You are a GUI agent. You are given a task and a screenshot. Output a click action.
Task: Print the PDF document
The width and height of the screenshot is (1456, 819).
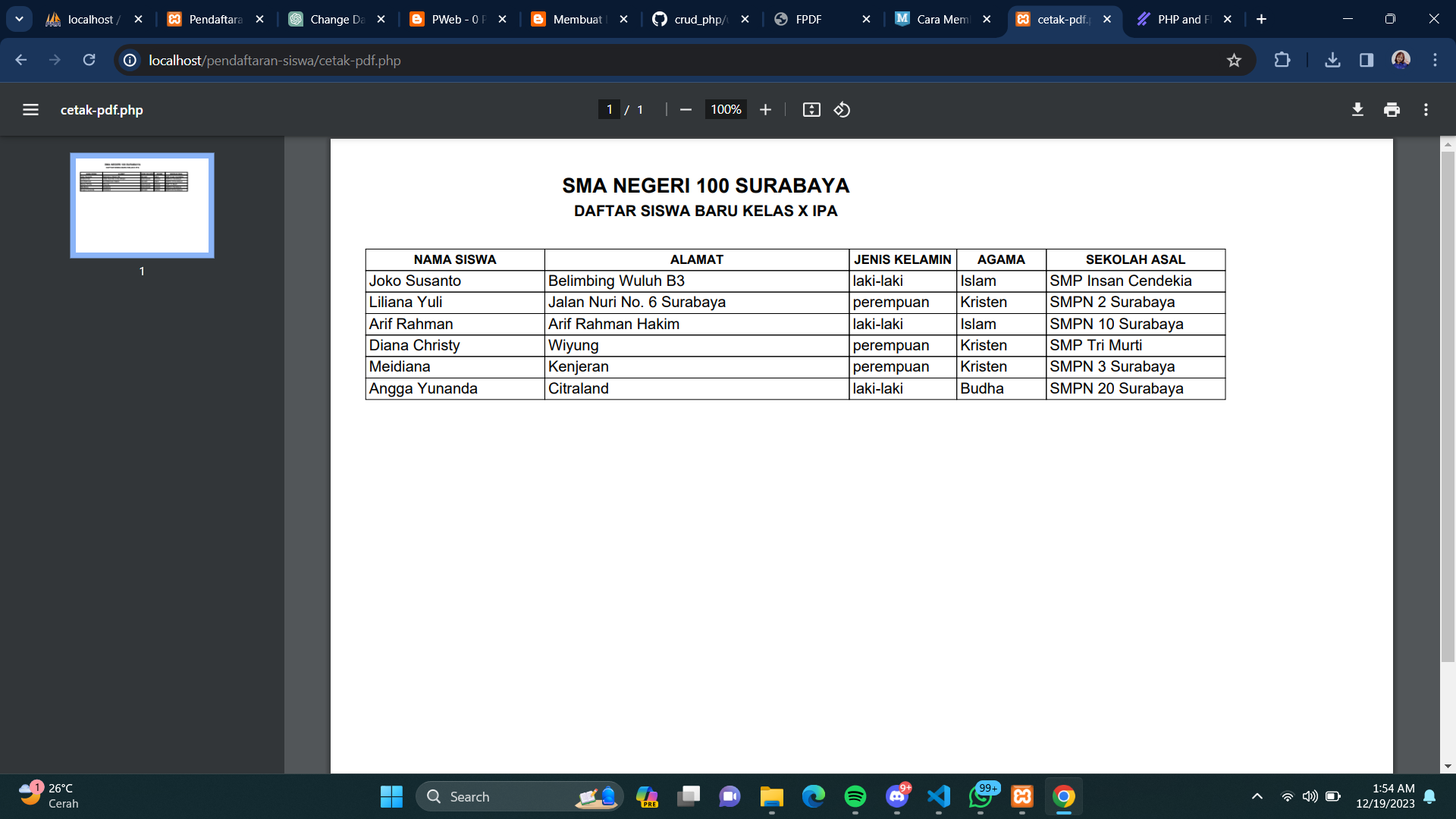(1392, 110)
